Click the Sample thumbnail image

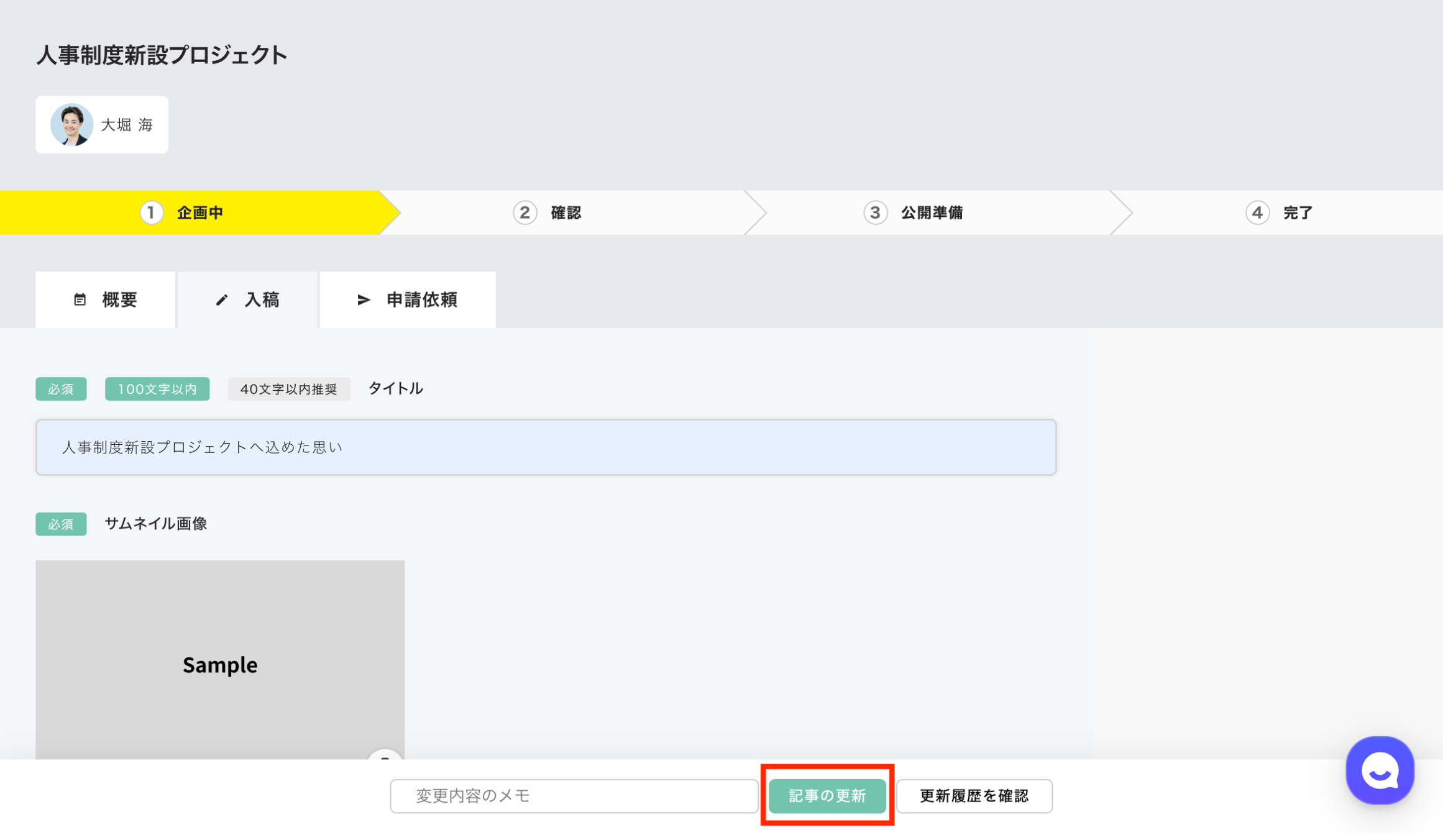pyautogui.click(x=220, y=659)
